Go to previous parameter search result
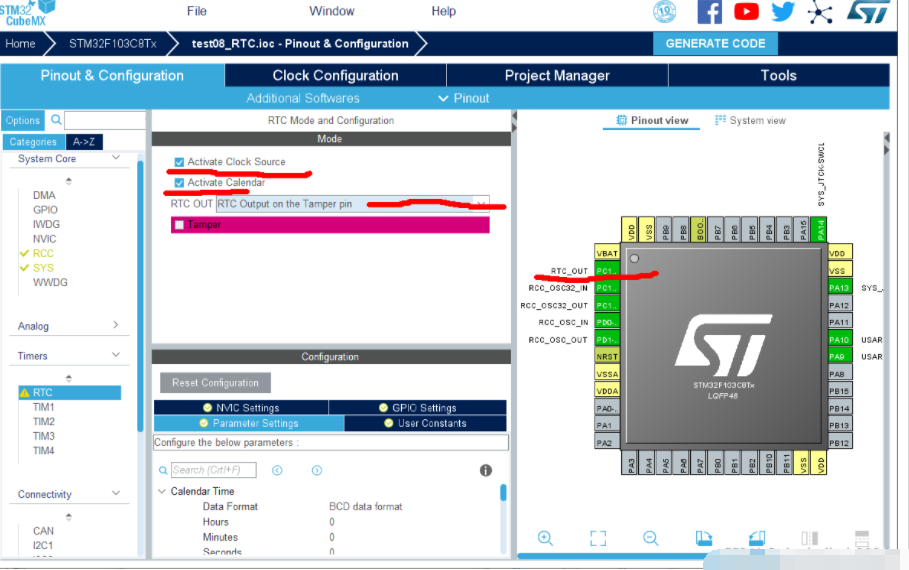Image resolution: width=909 pixels, height=570 pixels. pyautogui.click(x=277, y=470)
